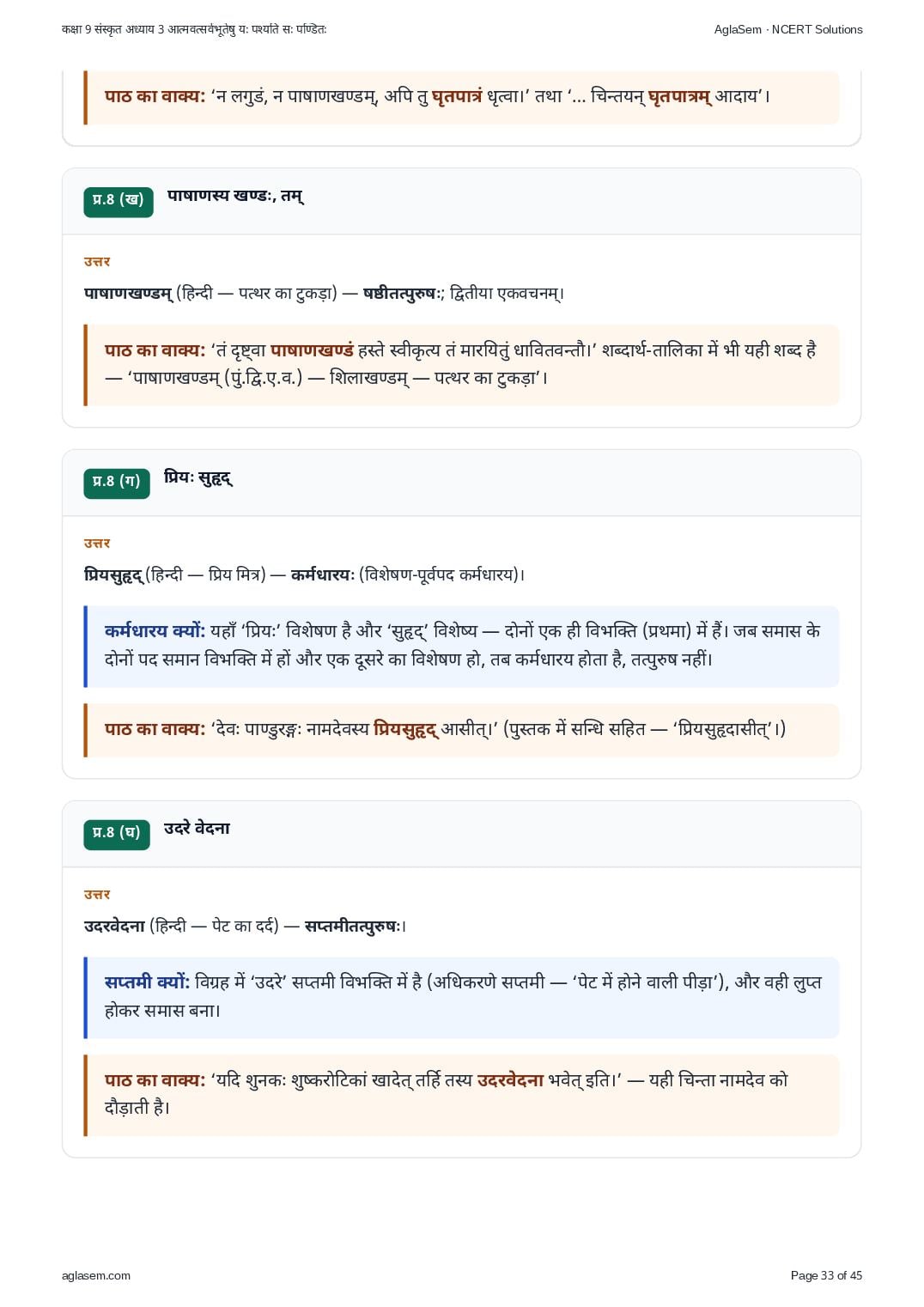This screenshot has width=924, height=1307.
Task: Click the blue सप्तमी क्यों explanation box
Action: point(461,997)
